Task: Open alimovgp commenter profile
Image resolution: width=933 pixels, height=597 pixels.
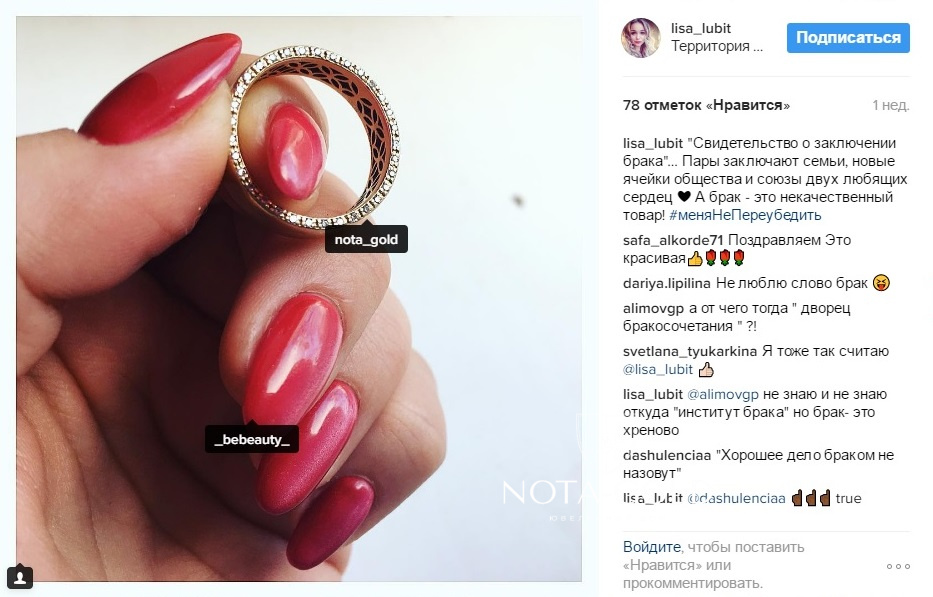Action: pos(653,308)
